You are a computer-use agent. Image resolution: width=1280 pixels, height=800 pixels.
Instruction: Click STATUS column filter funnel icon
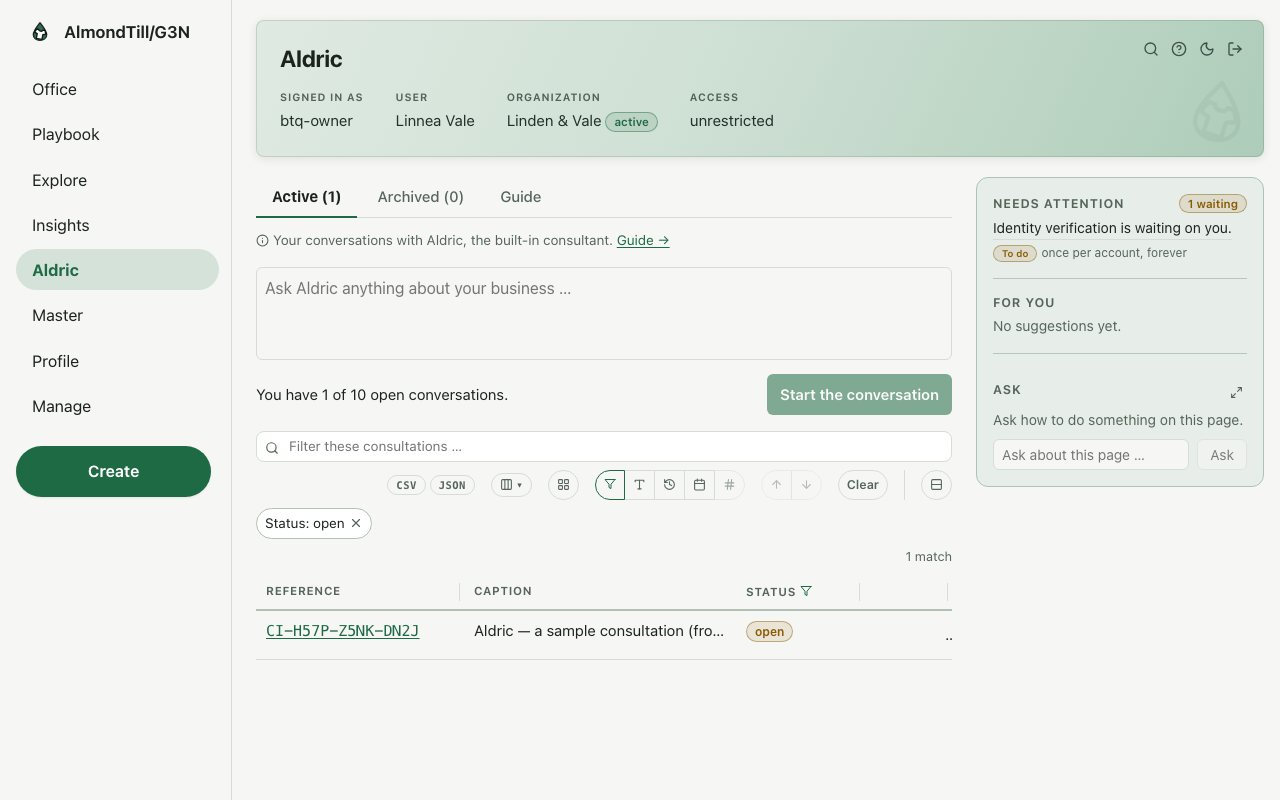point(806,591)
